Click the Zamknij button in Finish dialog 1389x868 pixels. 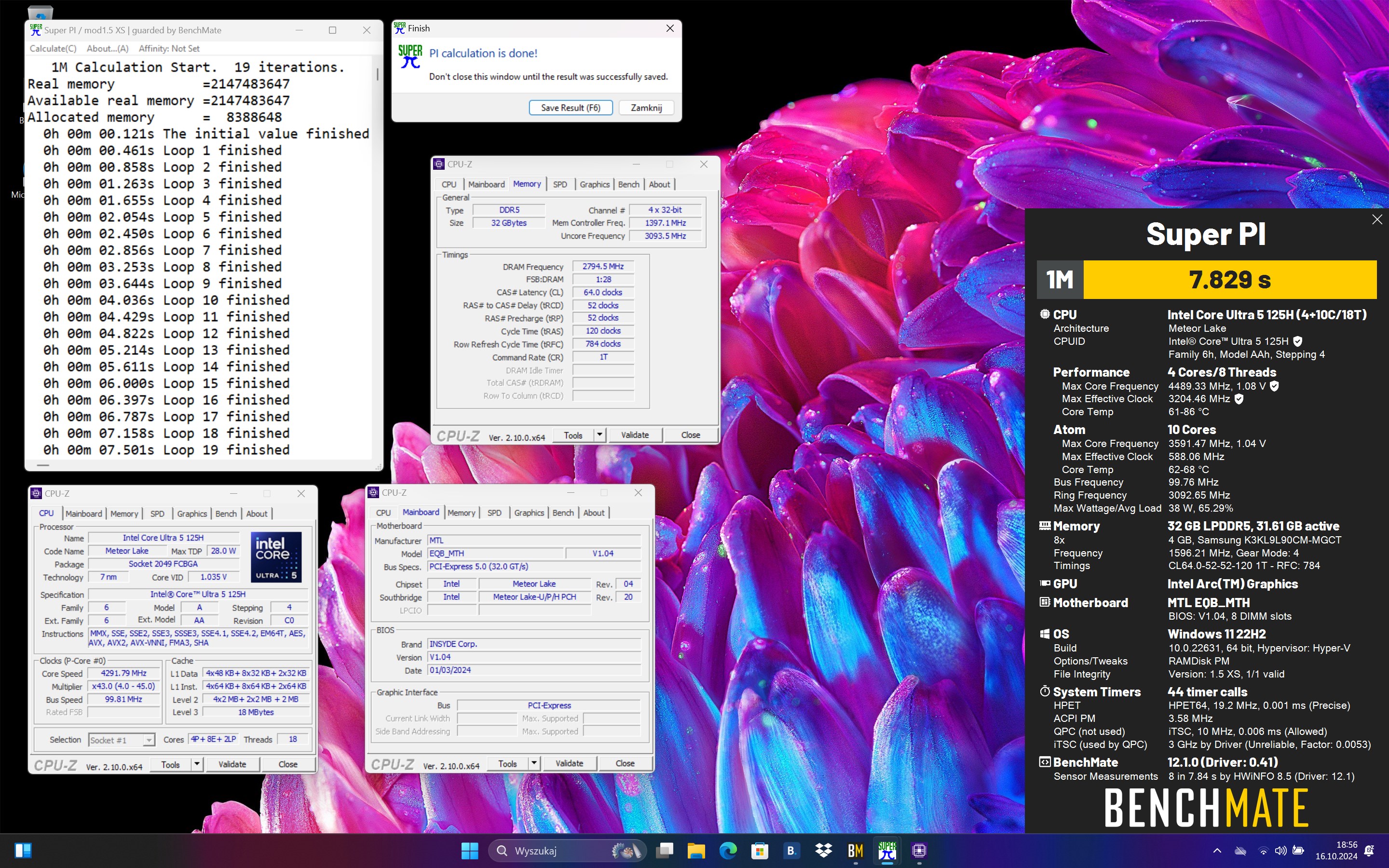(646, 108)
